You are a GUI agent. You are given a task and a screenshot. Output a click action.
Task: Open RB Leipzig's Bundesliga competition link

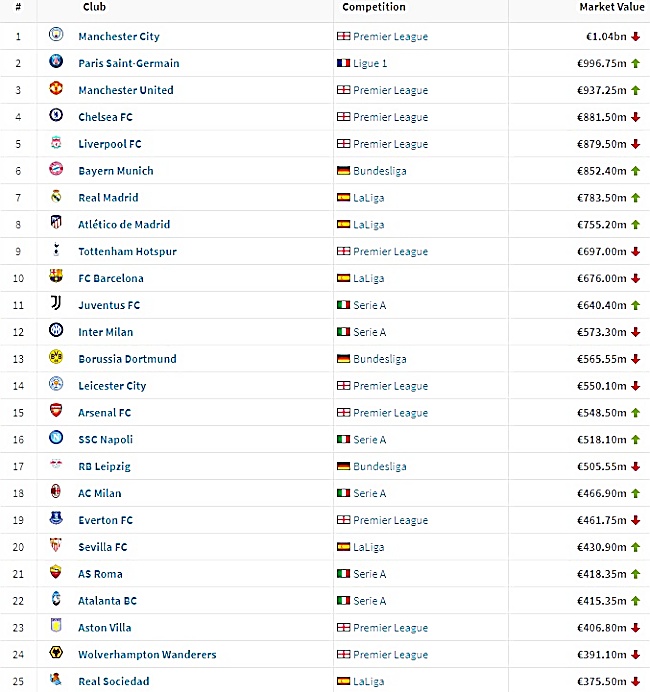[x=380, y=466]
